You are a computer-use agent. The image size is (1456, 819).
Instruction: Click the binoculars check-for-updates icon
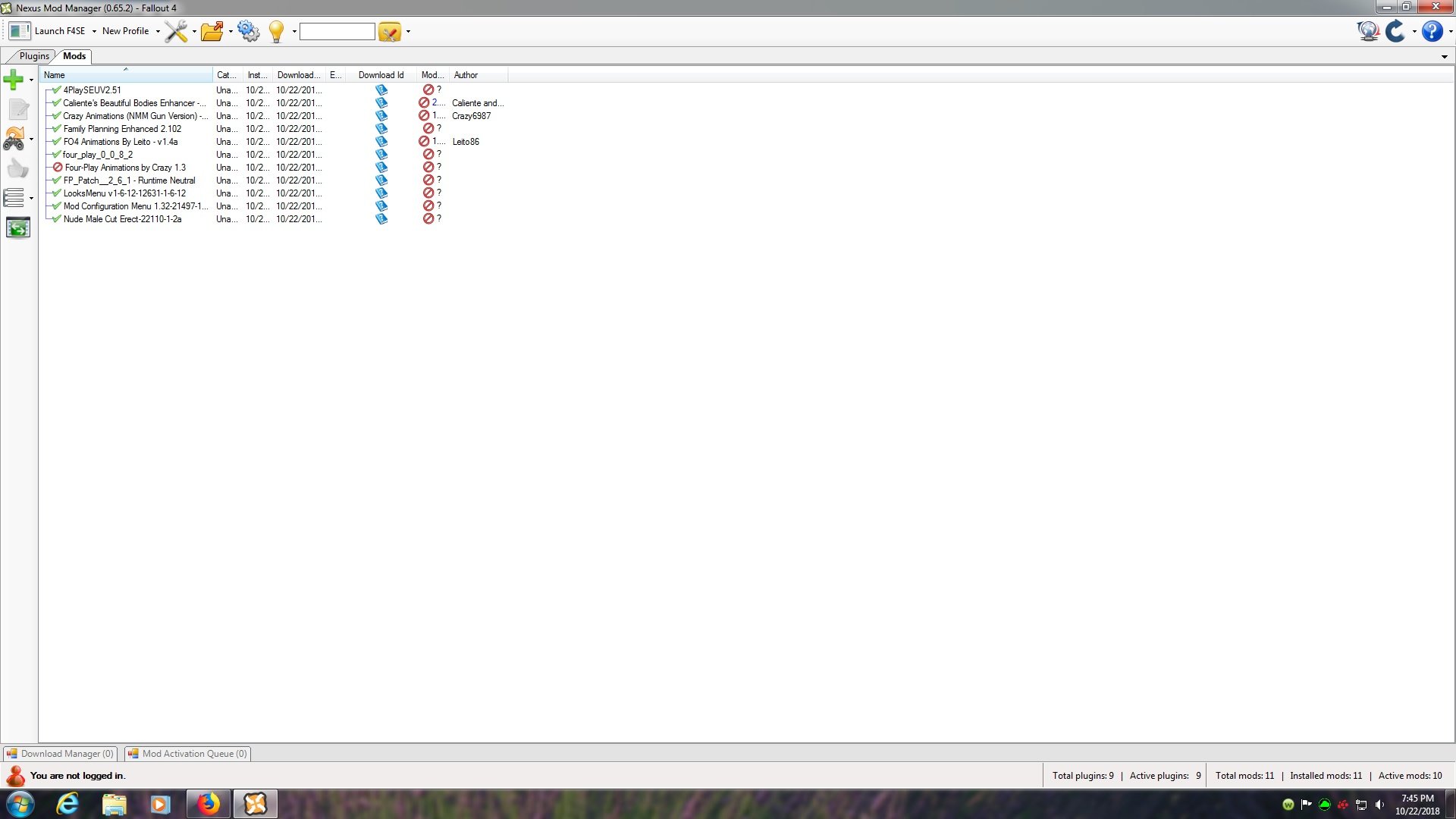(14, 139)
